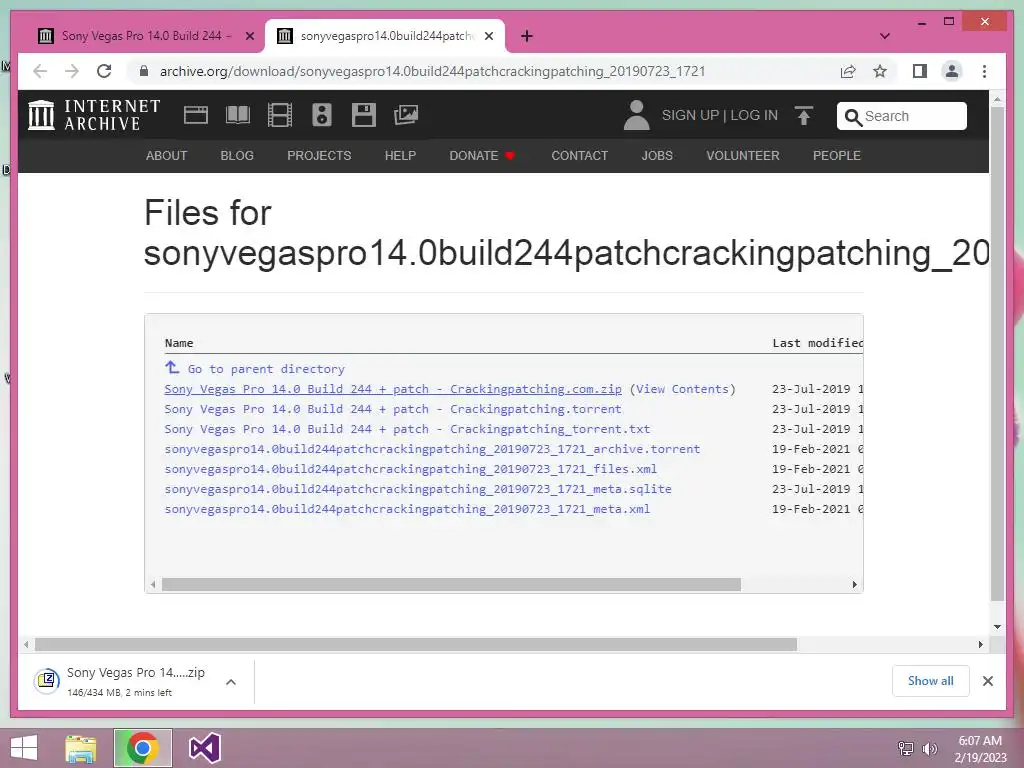Download the Crackingpatching.com.zip file link
Screen dimensions: 1024x768
tap(393, 389)
